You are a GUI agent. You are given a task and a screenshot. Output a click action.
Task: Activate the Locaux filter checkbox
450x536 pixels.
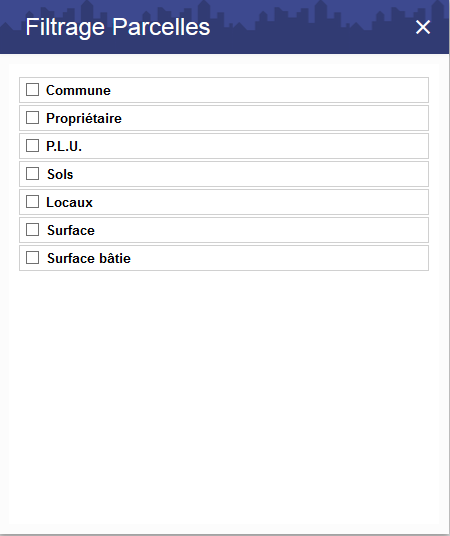(x=32, y=202)
